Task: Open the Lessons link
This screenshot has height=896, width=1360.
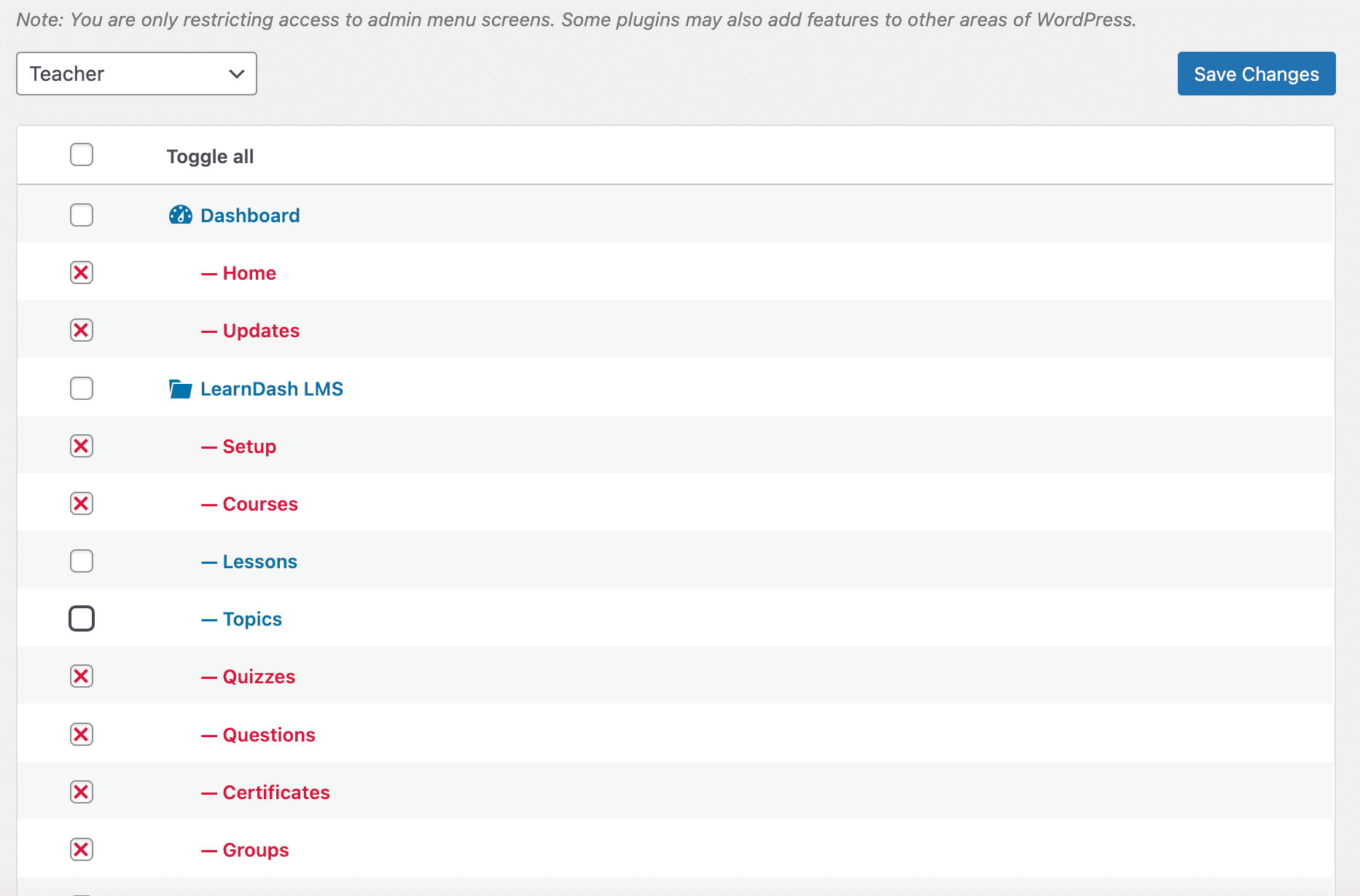Action: click(x=259, y=561)
